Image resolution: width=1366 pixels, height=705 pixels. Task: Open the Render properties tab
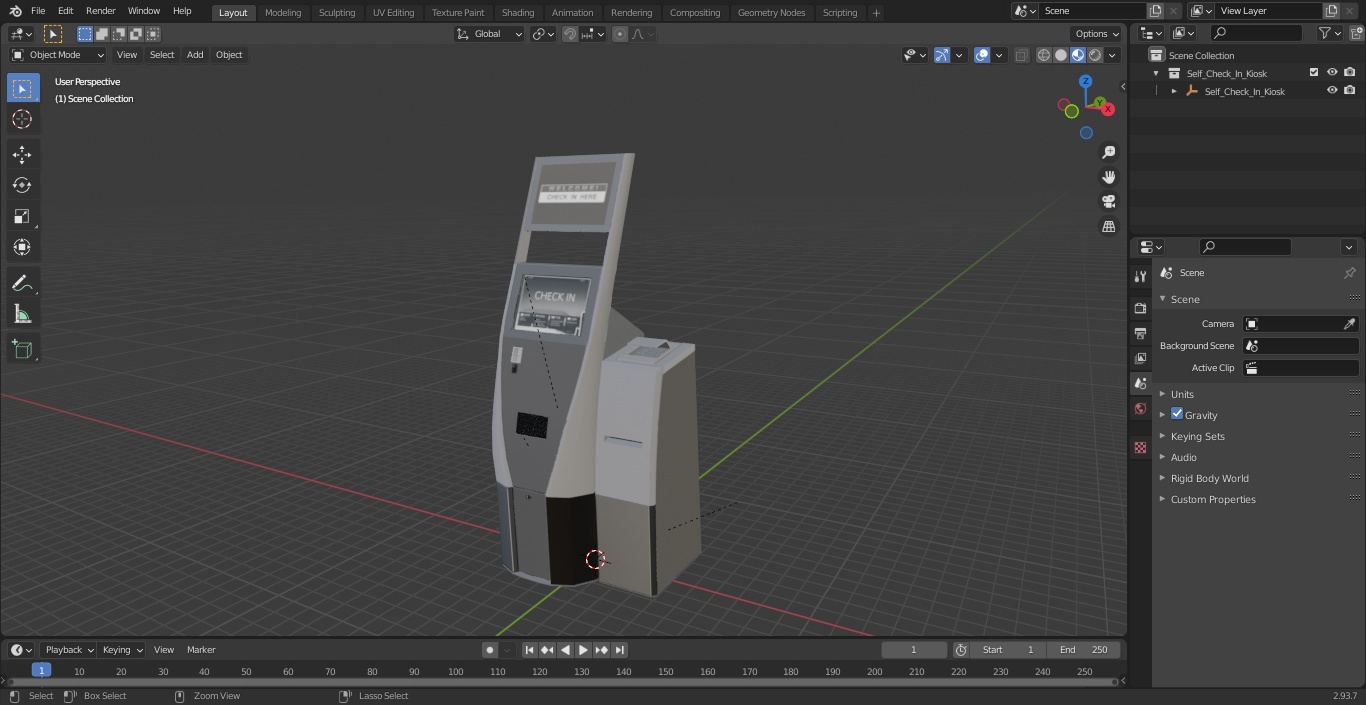point(1140,308)
